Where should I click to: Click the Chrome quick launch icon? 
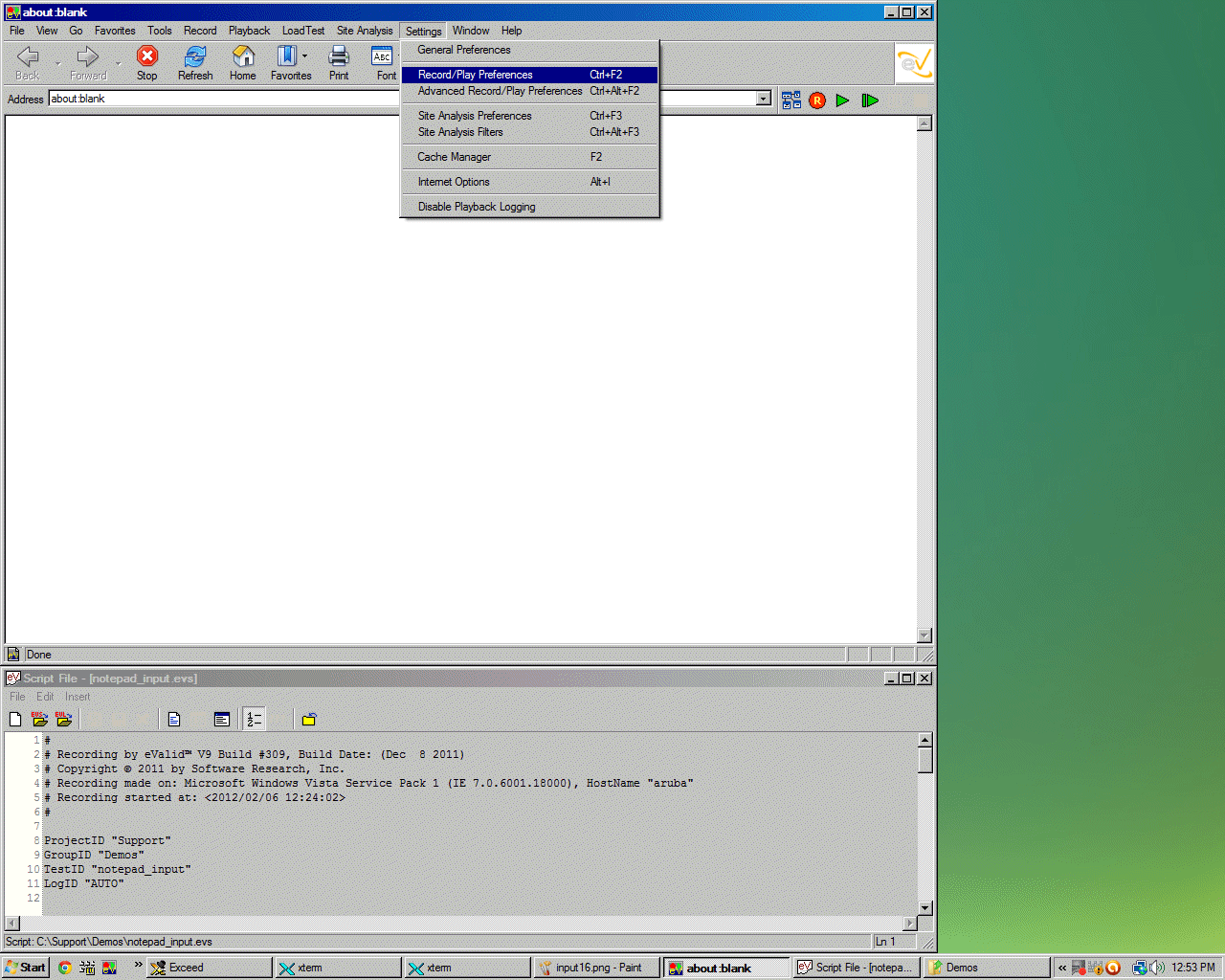point(65,968)
